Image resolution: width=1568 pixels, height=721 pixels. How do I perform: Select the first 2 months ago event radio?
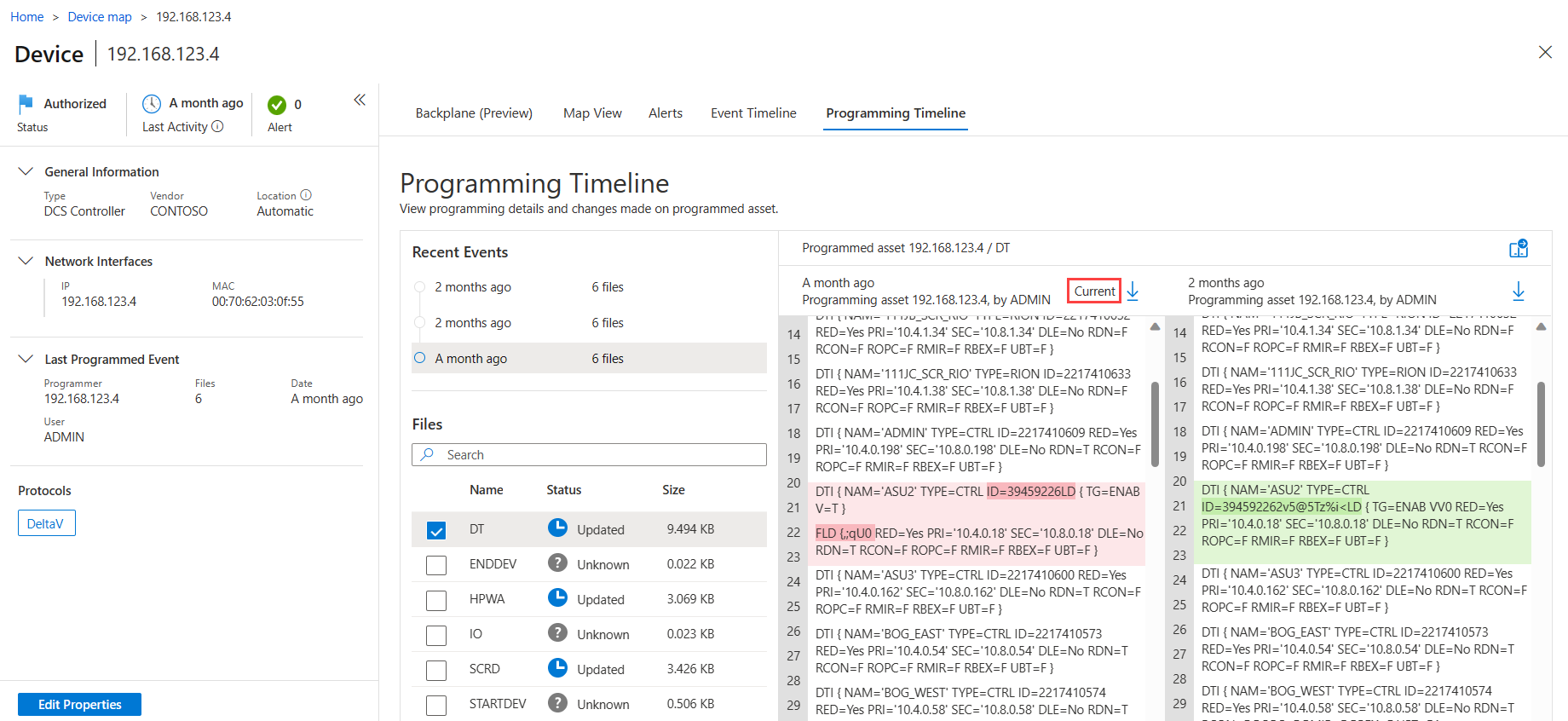point(419,287)
